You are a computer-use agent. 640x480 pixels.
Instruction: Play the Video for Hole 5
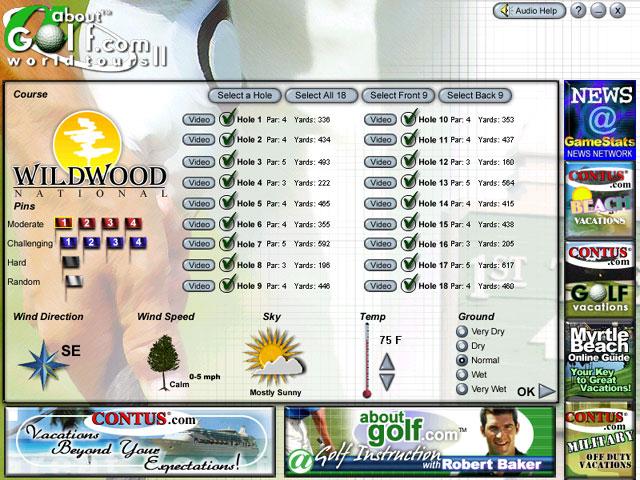(198, 204)
